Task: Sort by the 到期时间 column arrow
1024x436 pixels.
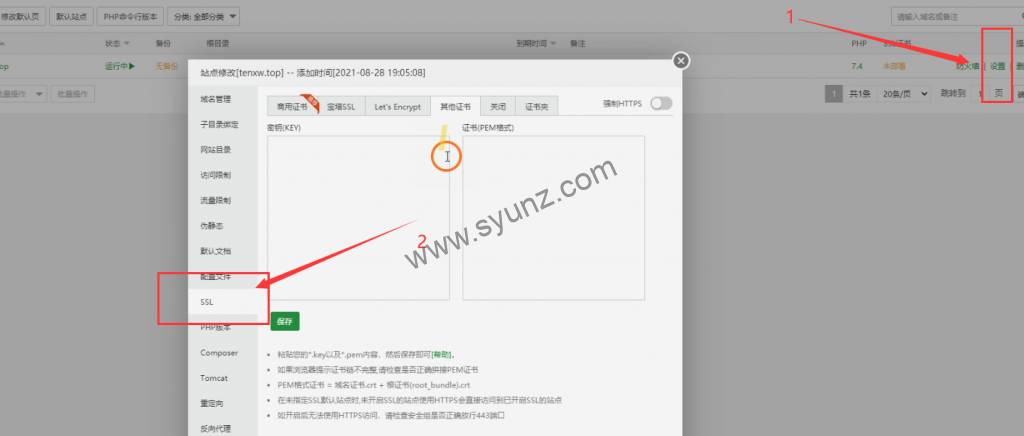Action: [552, 44]
